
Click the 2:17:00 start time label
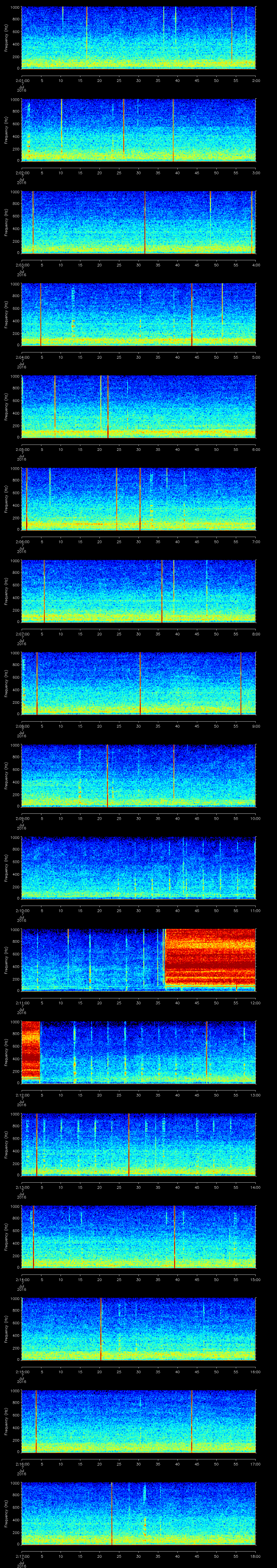click(x=22, y=1556)
